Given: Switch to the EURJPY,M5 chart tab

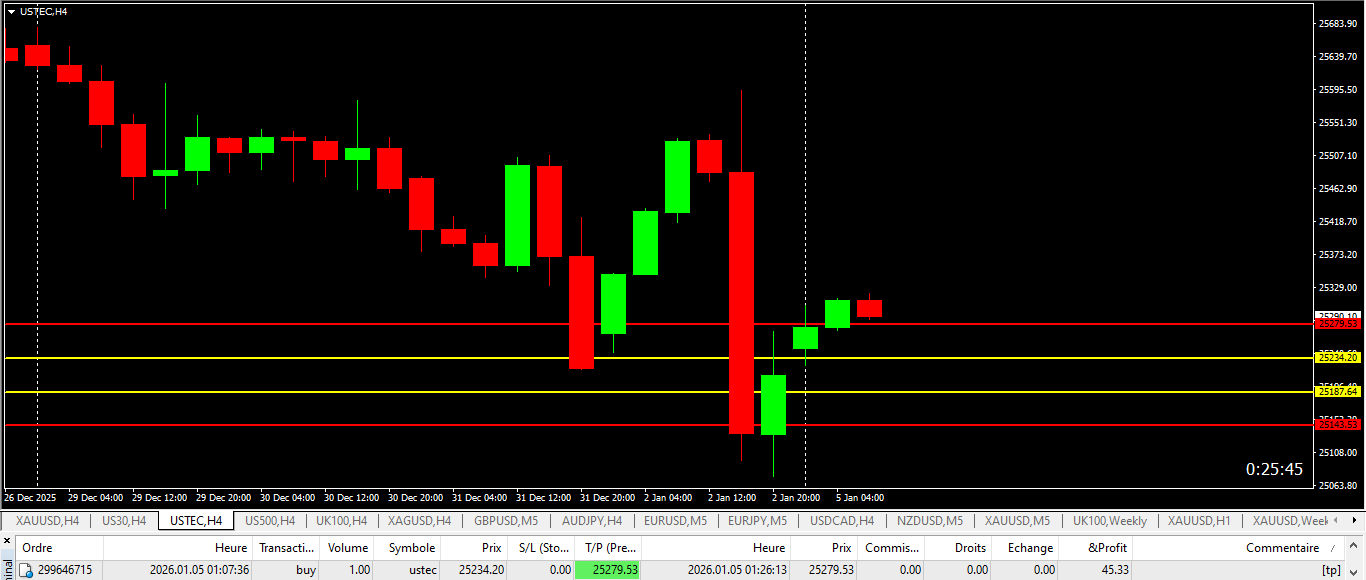Looking at the screenshot, I should click(757, 520).
